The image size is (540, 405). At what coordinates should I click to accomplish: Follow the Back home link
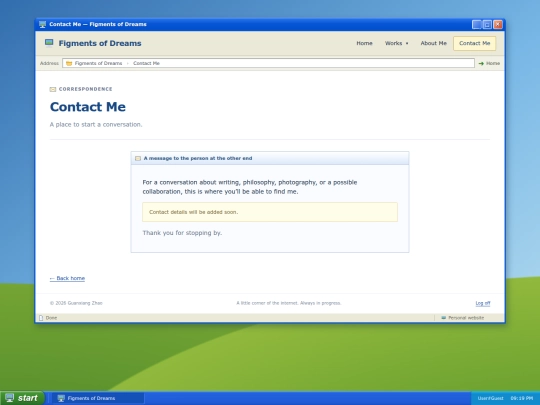[67, 278]
